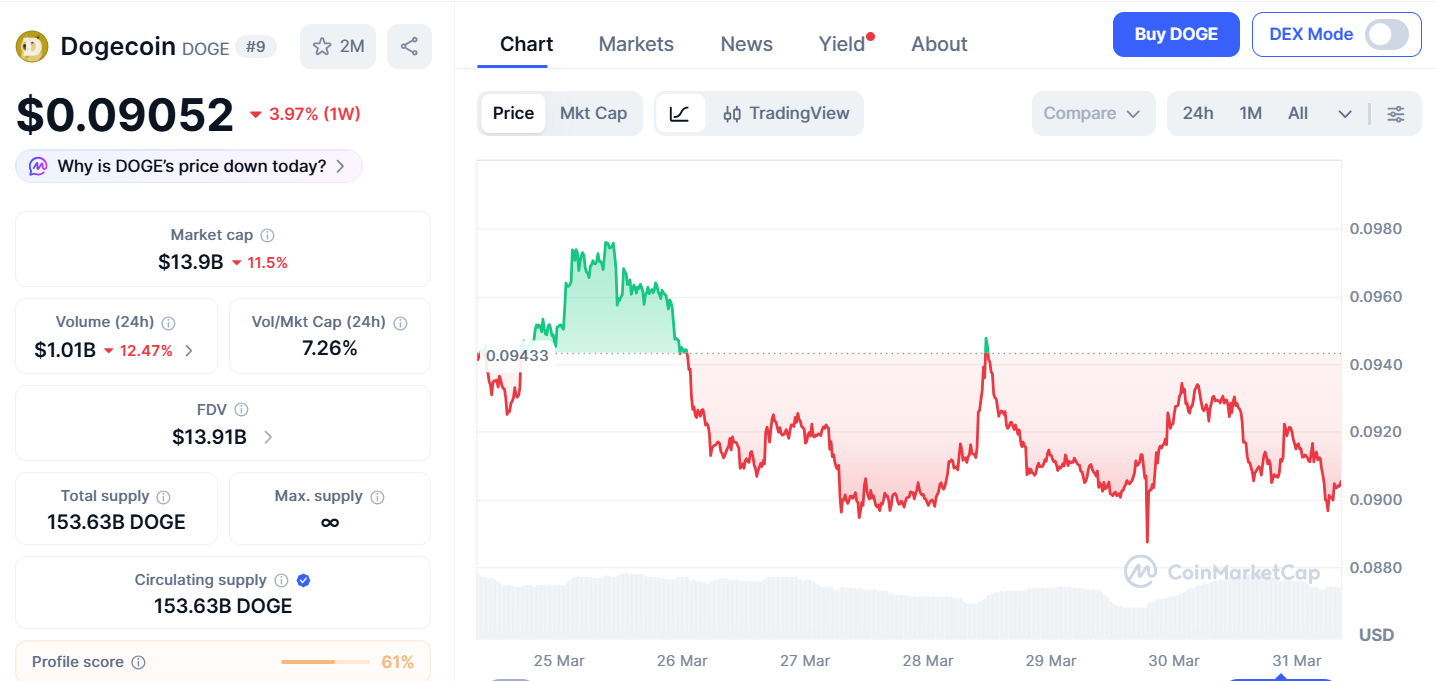This screenshot has width=1436, height=681.
Task: Click the #9 rank badge
Action: pyautogui.click(x=256, y=46)
